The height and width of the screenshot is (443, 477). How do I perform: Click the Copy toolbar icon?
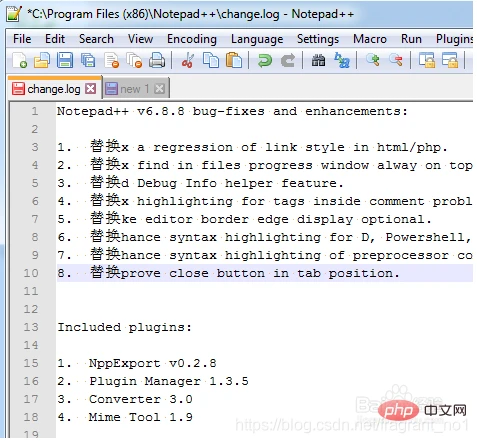211,60
